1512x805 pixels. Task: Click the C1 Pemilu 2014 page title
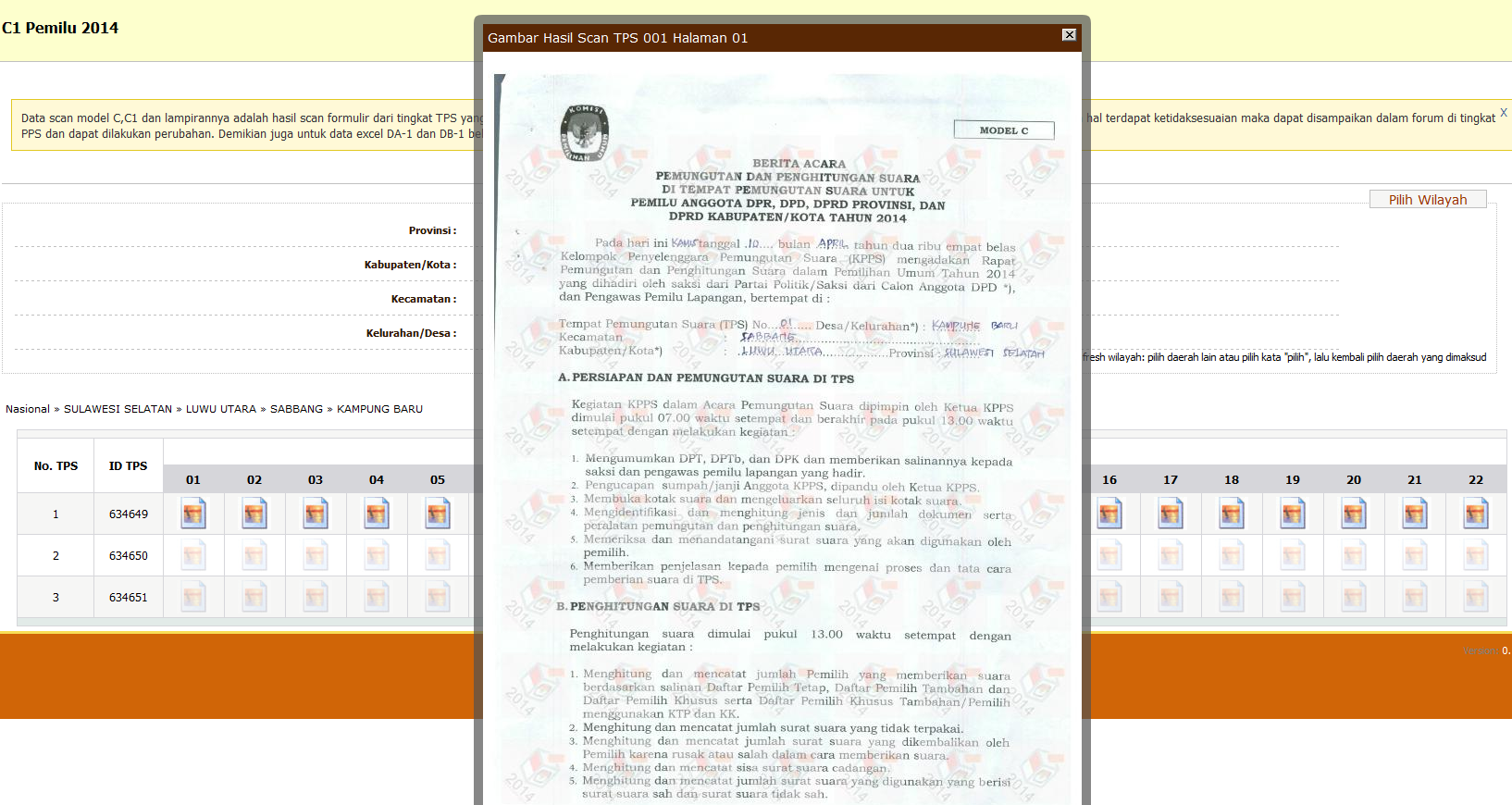pos(60,28)
